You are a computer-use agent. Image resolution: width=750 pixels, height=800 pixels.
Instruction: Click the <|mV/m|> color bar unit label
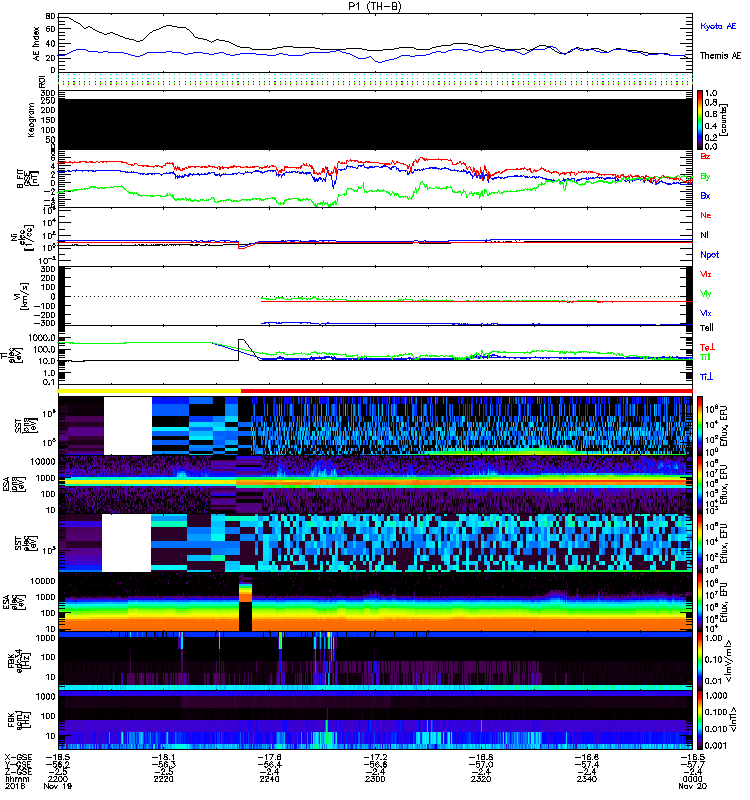coord(730,661)
